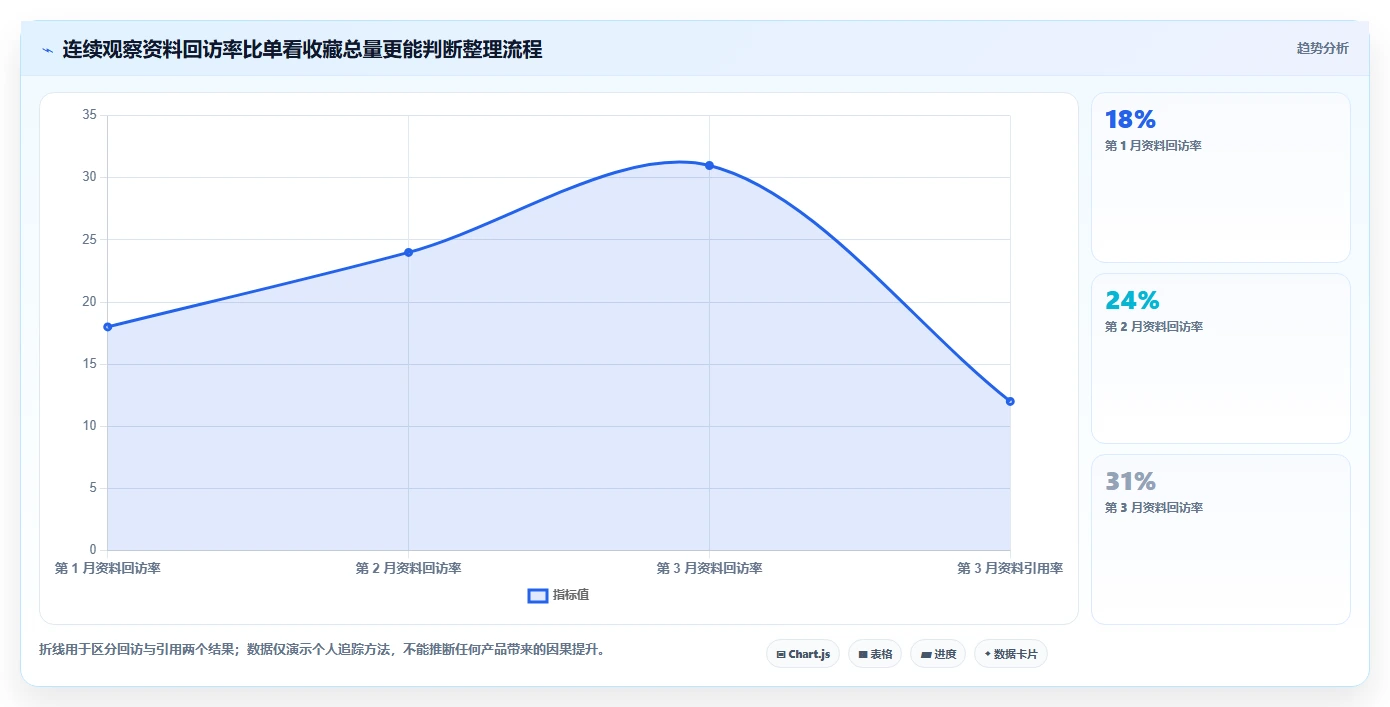This screenshot has height=707, width=1390.
Task: Click the y-axis label 0
Action: pyautogui.click(x=93, y=550)
